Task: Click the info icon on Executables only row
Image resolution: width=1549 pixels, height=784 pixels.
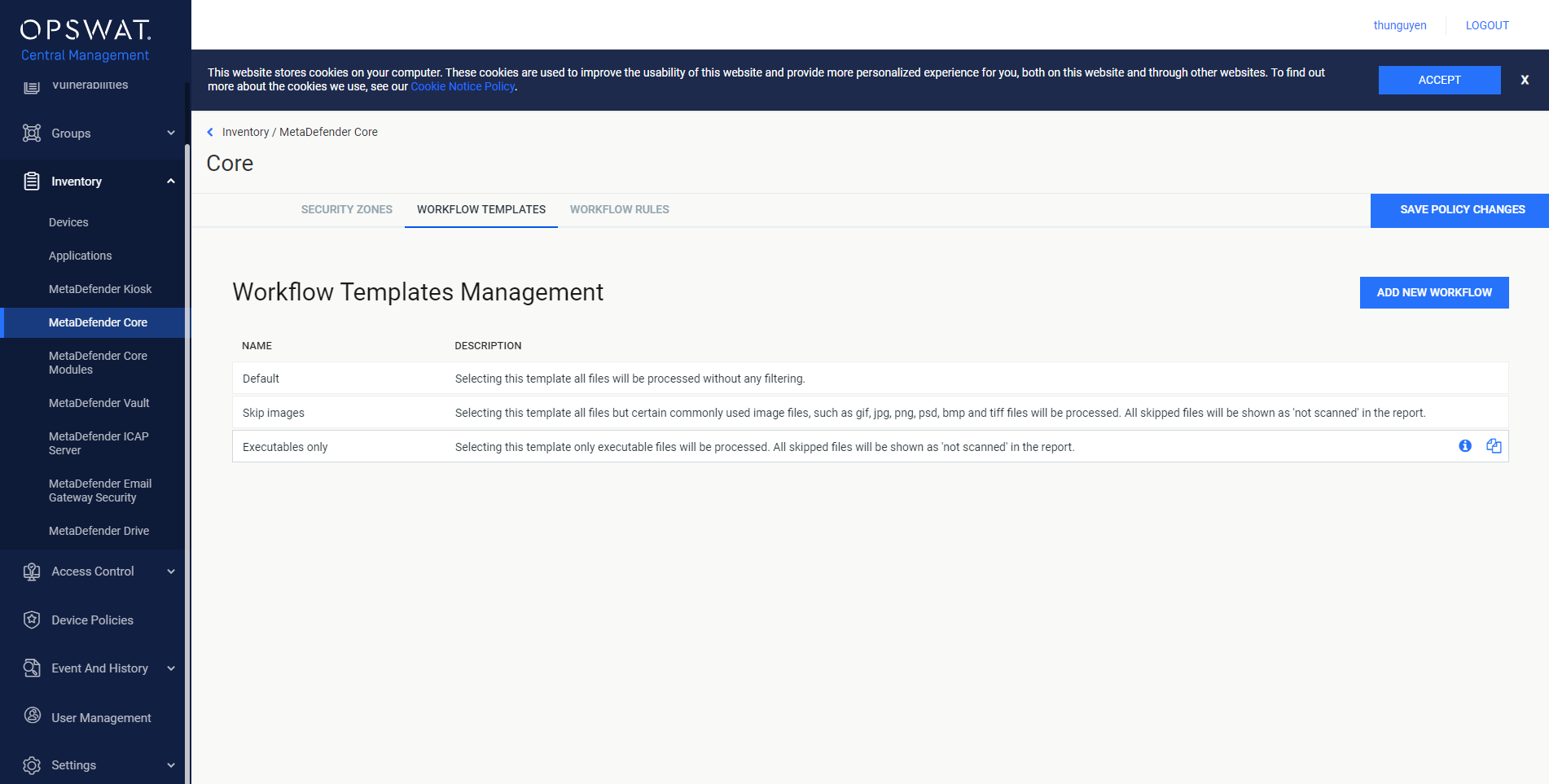Action: tap(1465, 446)
